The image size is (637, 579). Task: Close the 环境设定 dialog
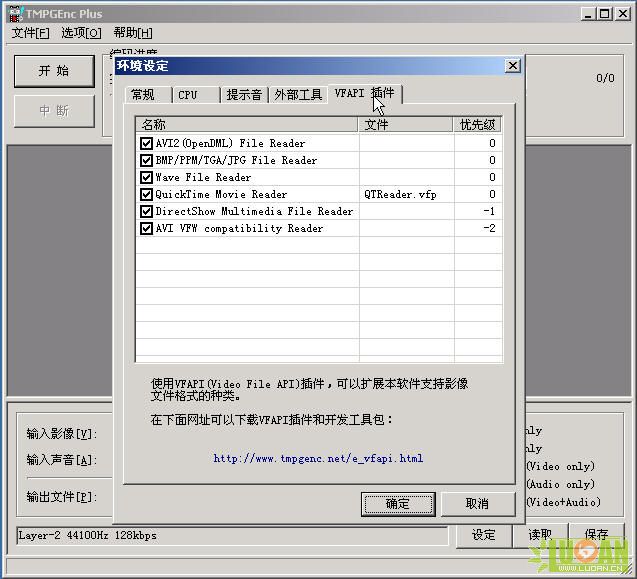[x=513, y=65]
